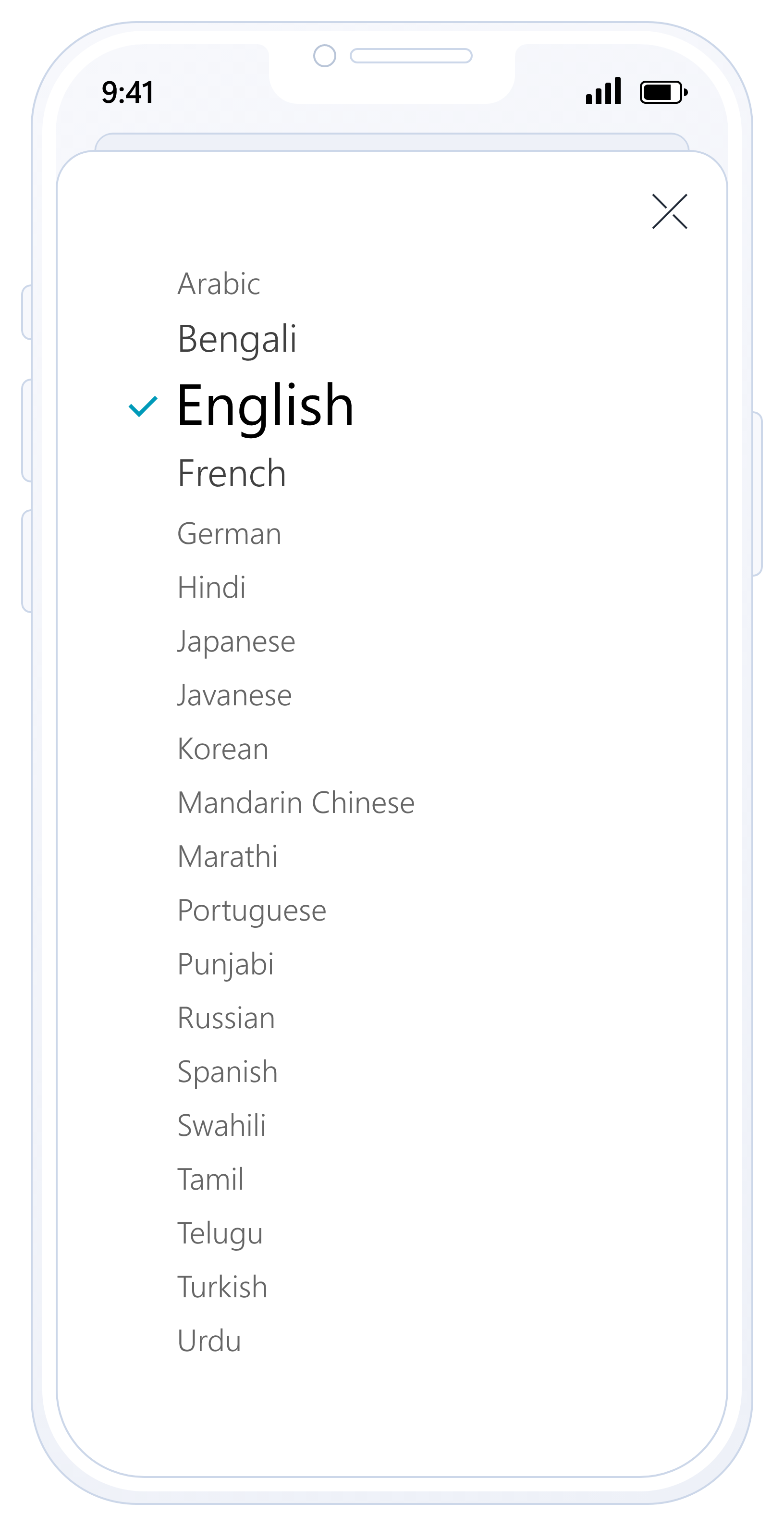
Task: Select Javanese from the list
Action: pyautogui.click(x=234, y=695)
